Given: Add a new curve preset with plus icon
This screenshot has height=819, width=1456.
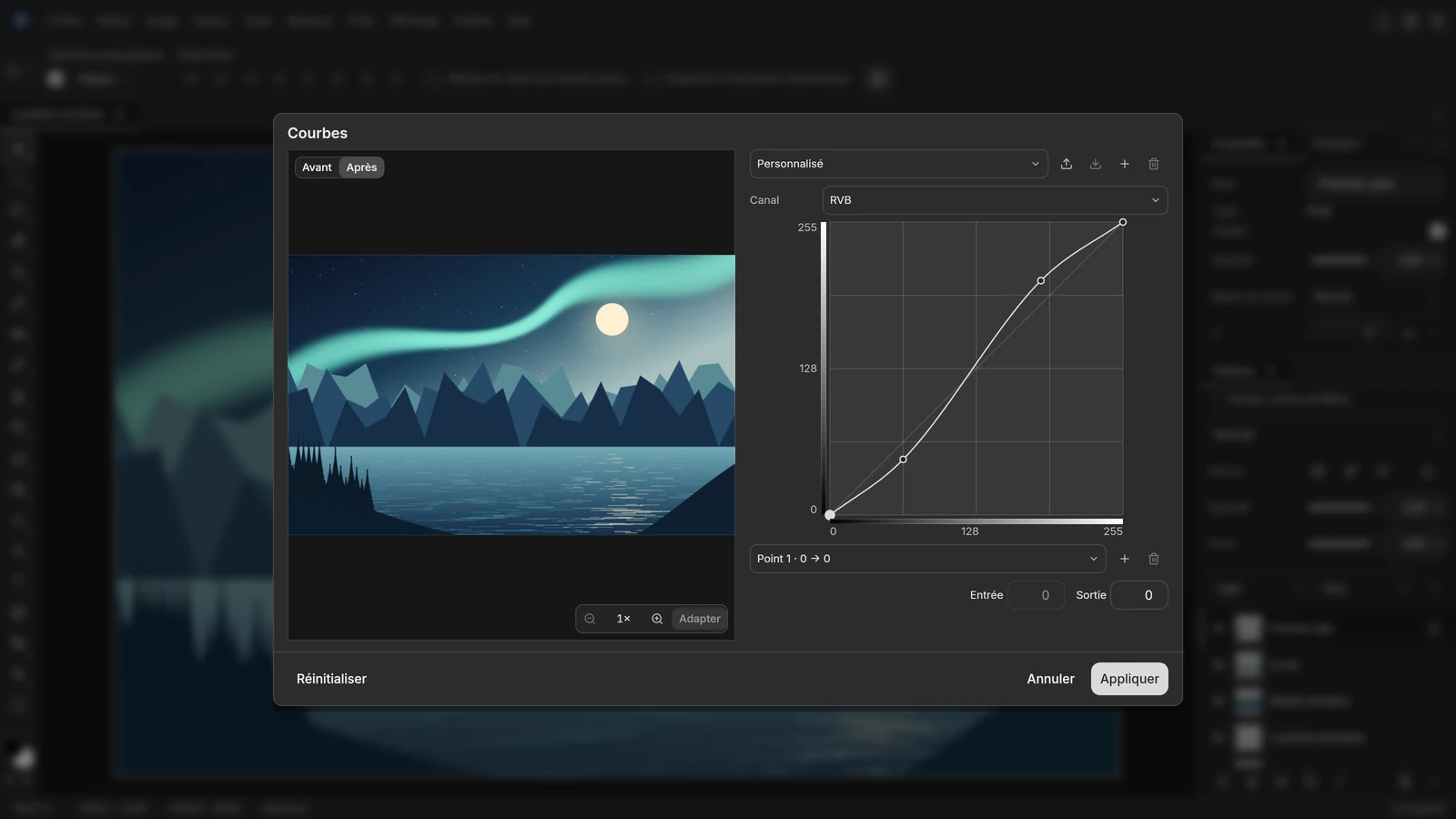Looking at the screenshot, I should coord(1125,164).
